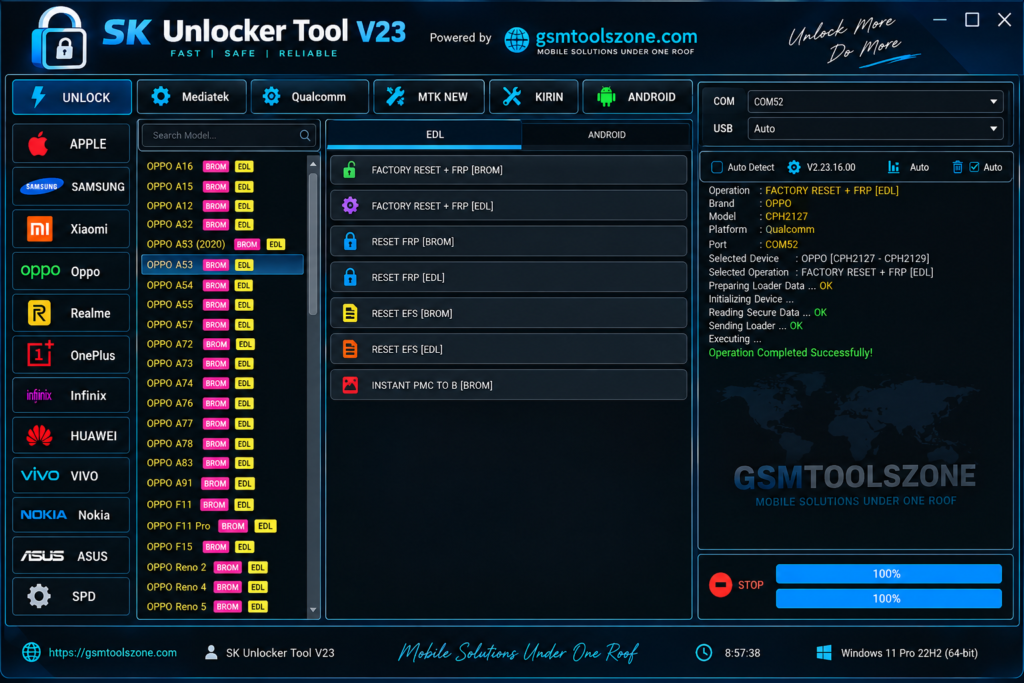1024x683 pixels.
Task: Click yellow file icon for RESET EFS [BROM]
Action: (x=350, y=313)
